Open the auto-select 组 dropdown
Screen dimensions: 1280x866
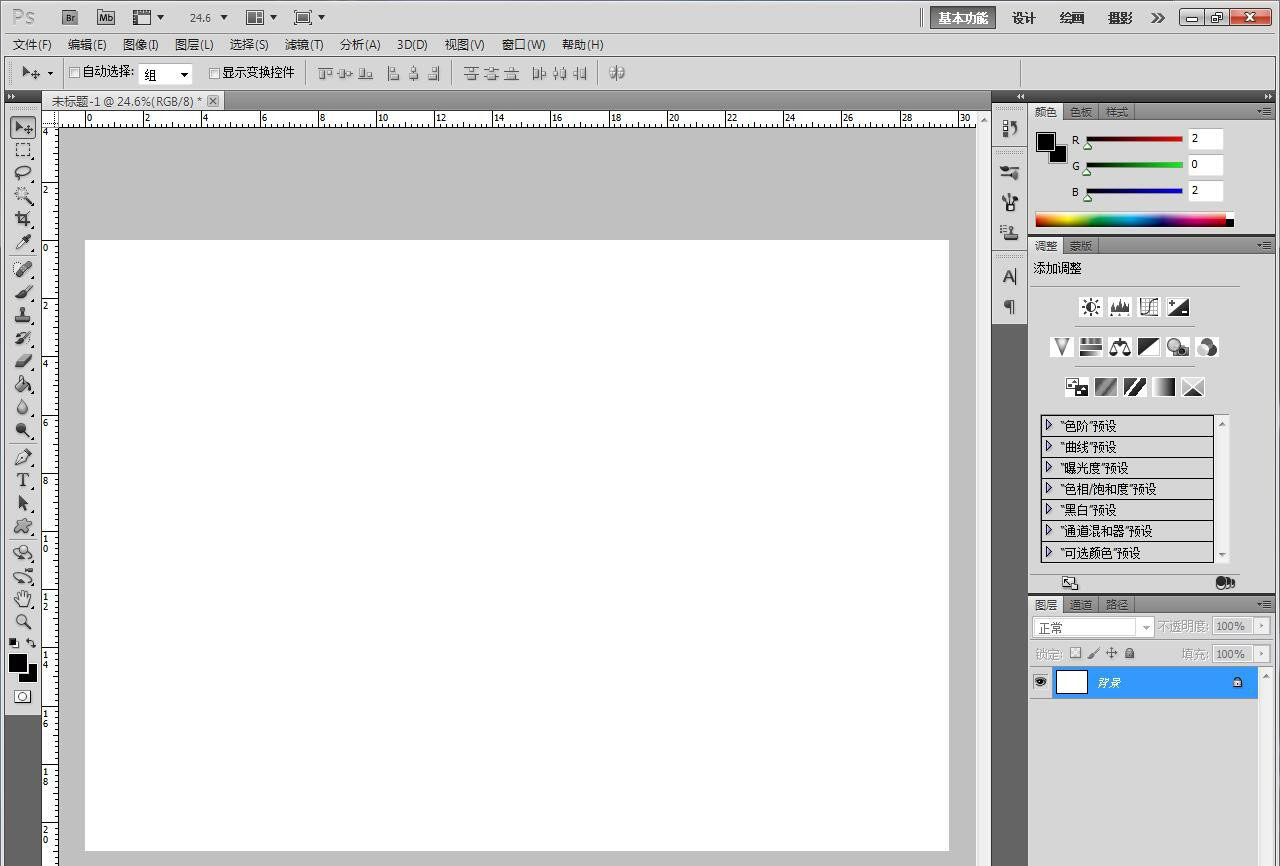[165, 74]
